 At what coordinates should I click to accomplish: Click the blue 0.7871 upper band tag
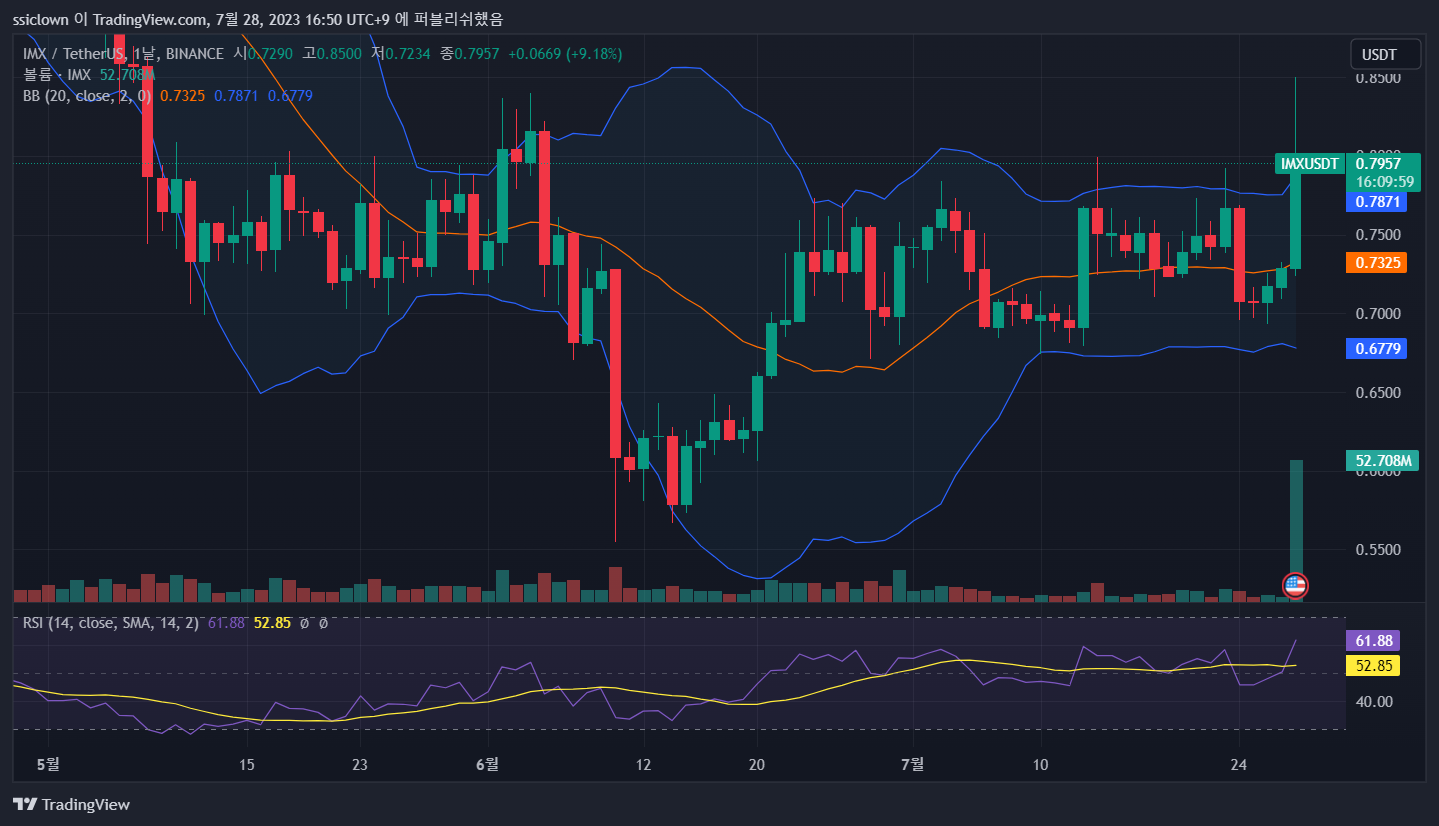(x=1376, y=202)
